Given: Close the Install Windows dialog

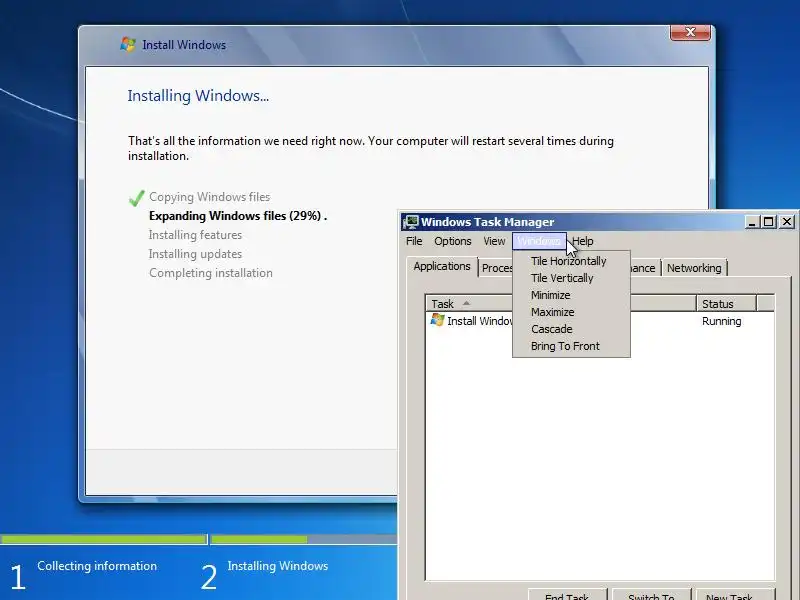Looking at the screenshot, I should pyautogui.click(x=690, y=32).
